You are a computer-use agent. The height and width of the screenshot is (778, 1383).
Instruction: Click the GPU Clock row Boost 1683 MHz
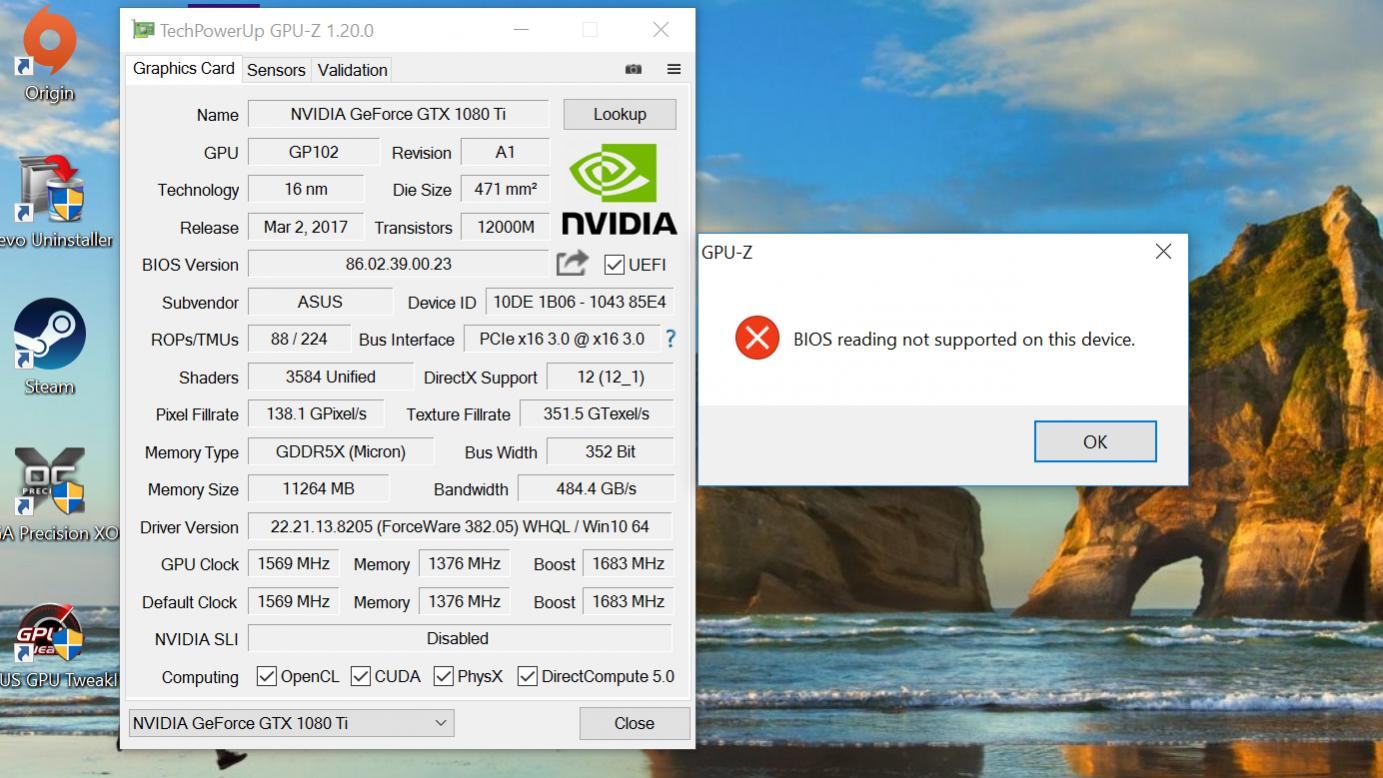[x=628, y=564]
